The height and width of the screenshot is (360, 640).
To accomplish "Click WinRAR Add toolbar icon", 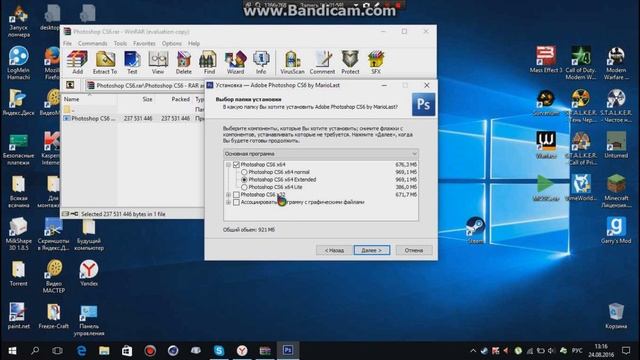I will click(77, 62).
